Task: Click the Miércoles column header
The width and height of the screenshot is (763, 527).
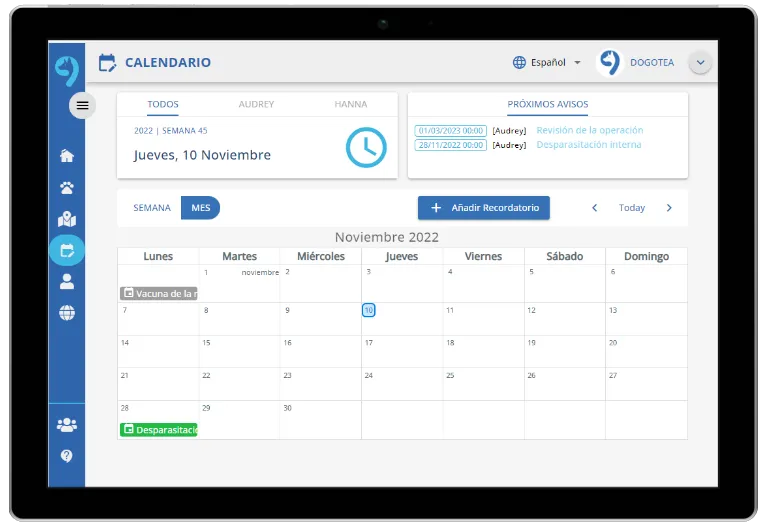Action: coord(321,256)
